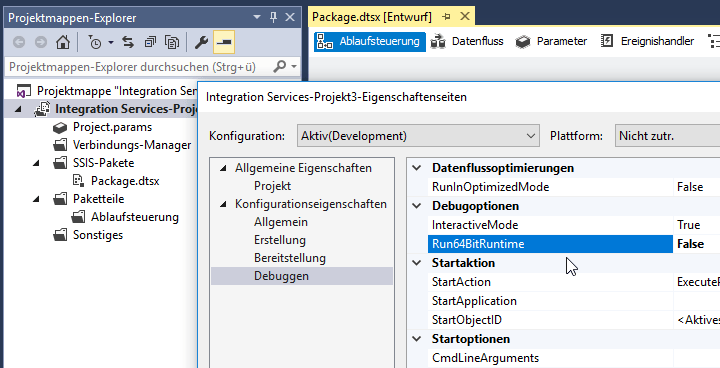Select Bereitstellung in the properties tree
Image resolution: width=720 pixels, height=368 pixels.
coord(290,258)
